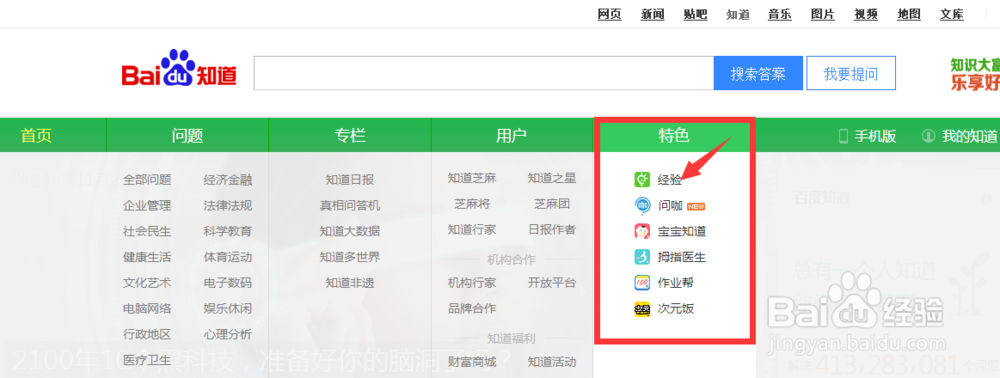1000x378 pixels.
Task: Click the 我的知道 text link
Action: tap(969, 136)
